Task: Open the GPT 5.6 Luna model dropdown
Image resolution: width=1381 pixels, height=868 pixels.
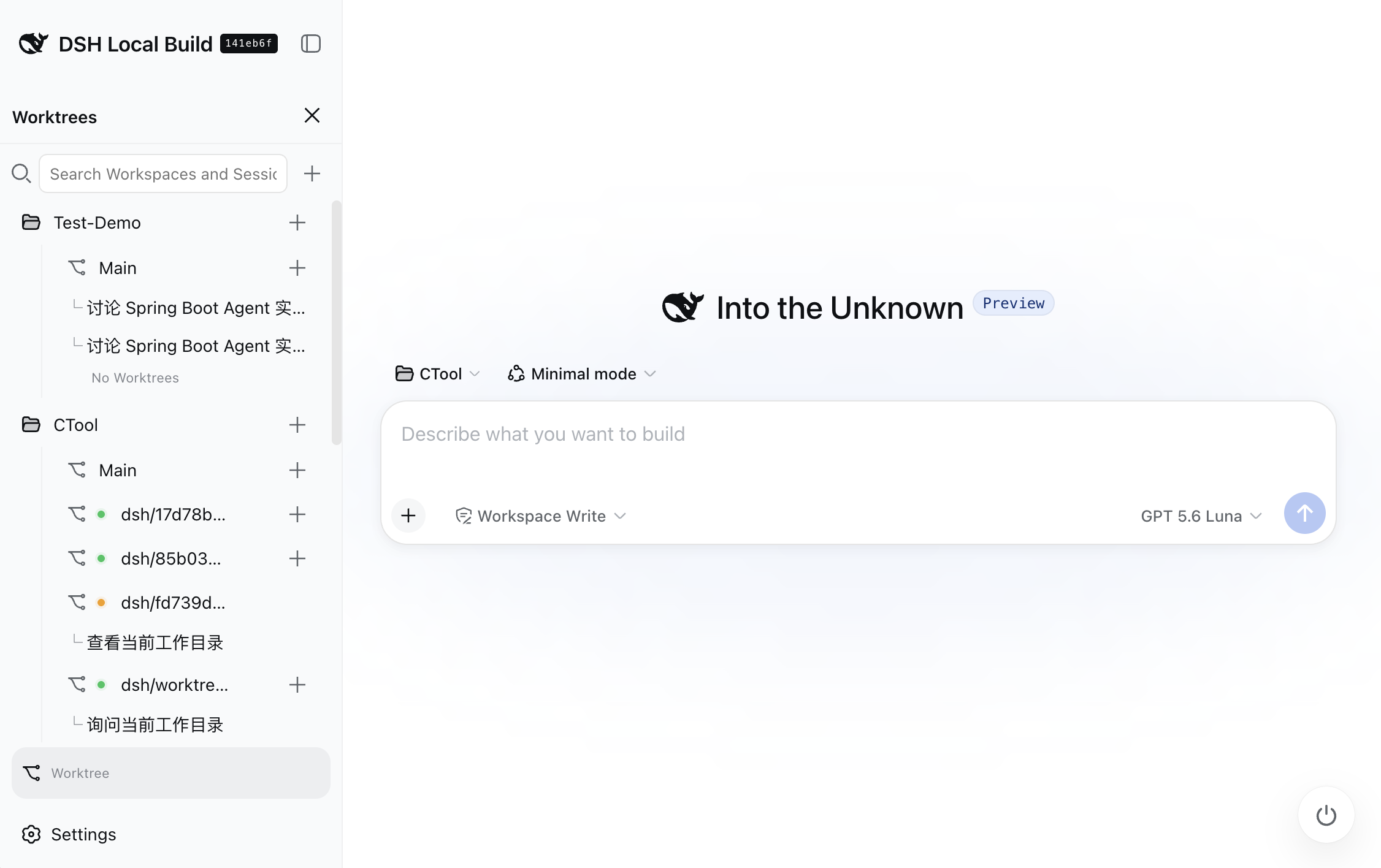Action: coord(1201,516)
